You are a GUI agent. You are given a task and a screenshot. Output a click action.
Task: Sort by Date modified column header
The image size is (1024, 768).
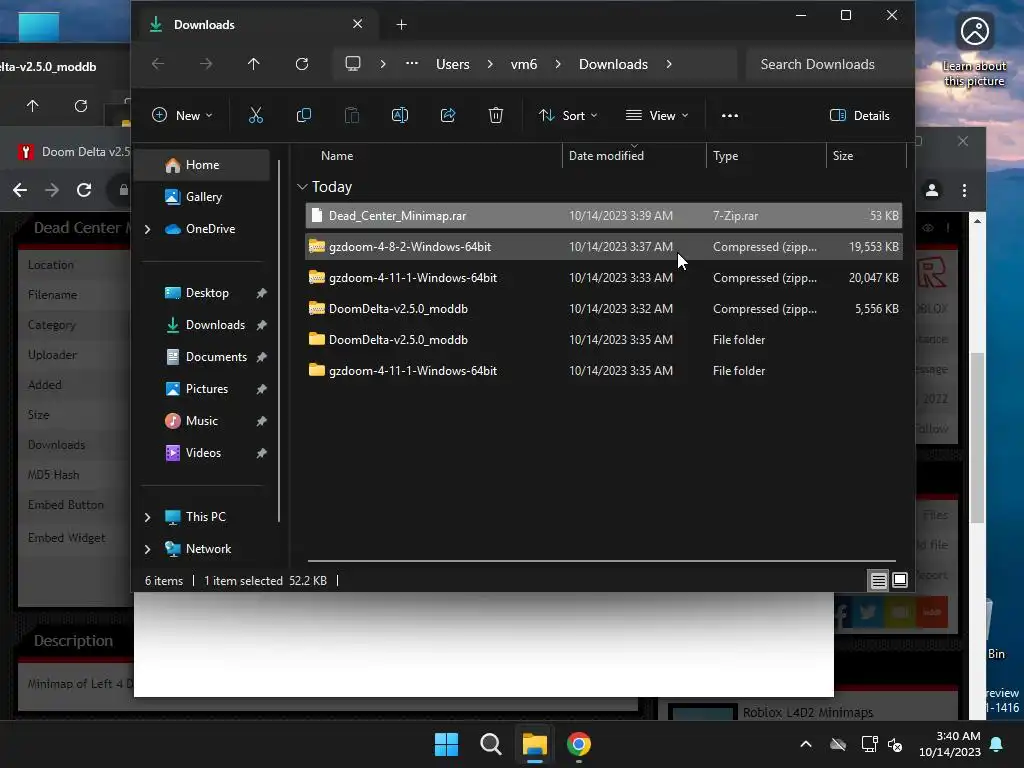point(633,156)
